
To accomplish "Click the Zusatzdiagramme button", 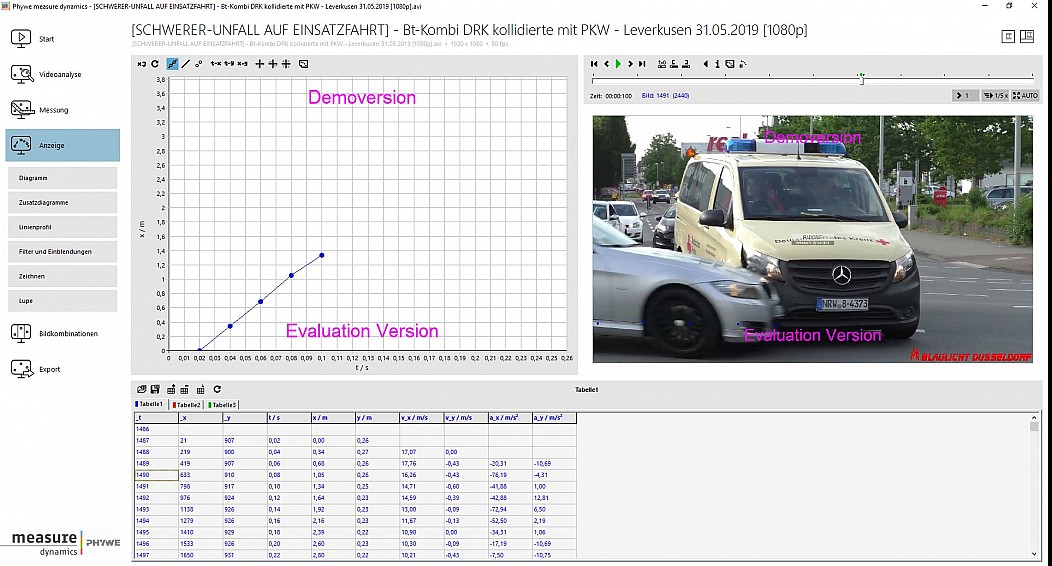I will click(62, 203).
